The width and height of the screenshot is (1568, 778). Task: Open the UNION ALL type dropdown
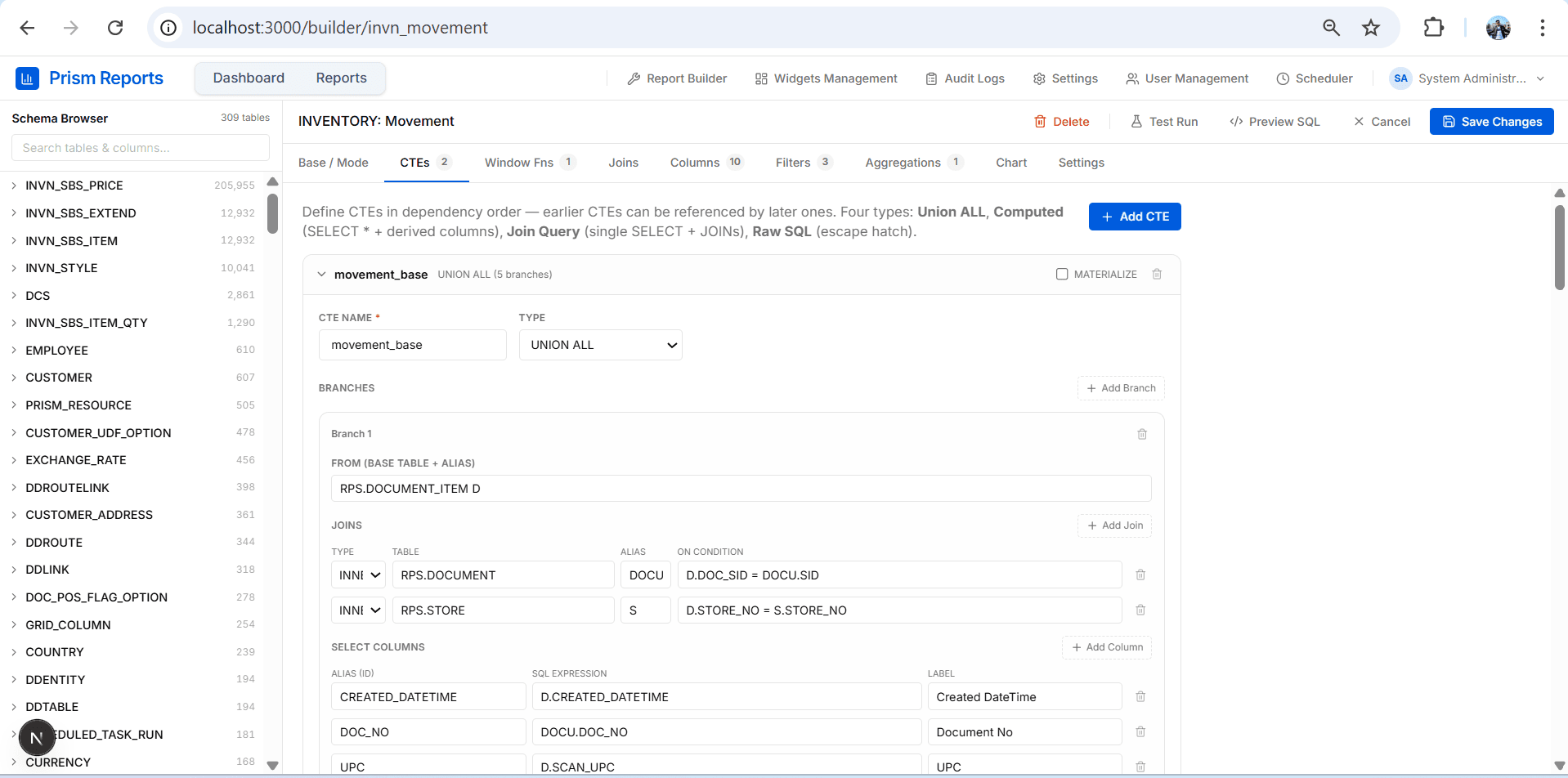click(600, 344)
